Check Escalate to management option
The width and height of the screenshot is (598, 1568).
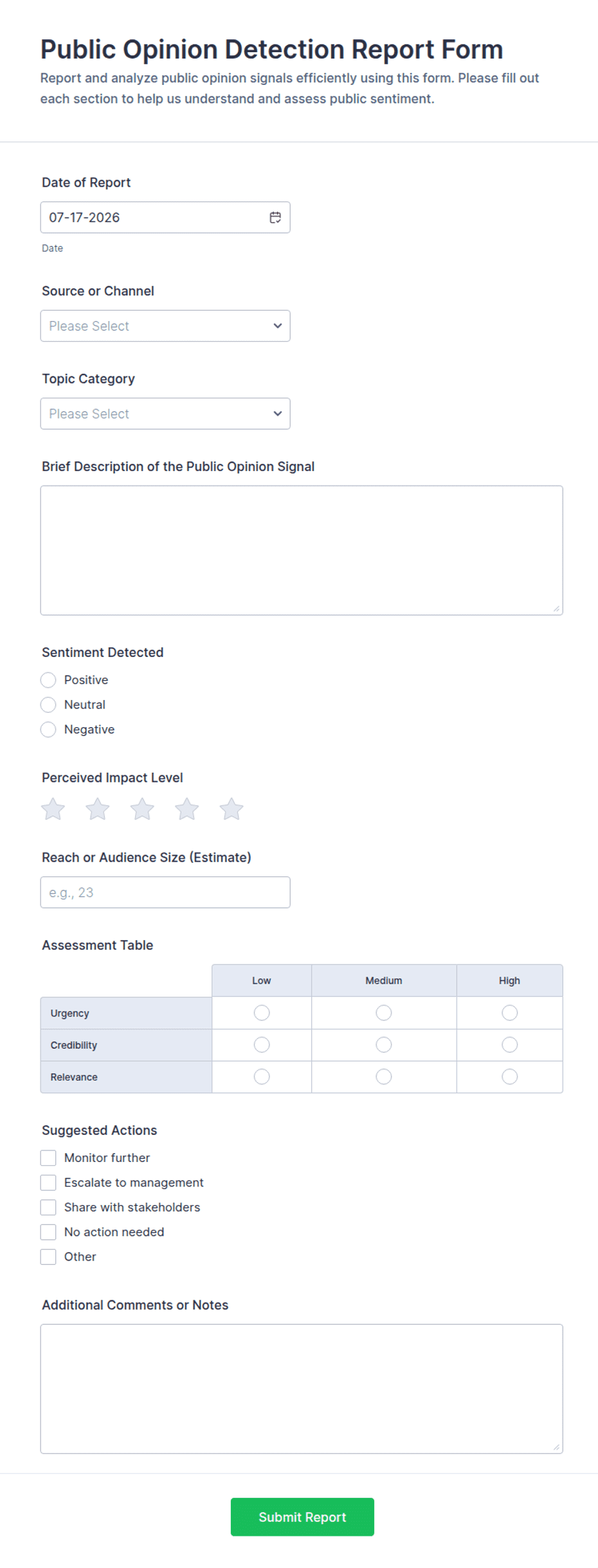pyautogui.click(x=48, y=1183)
